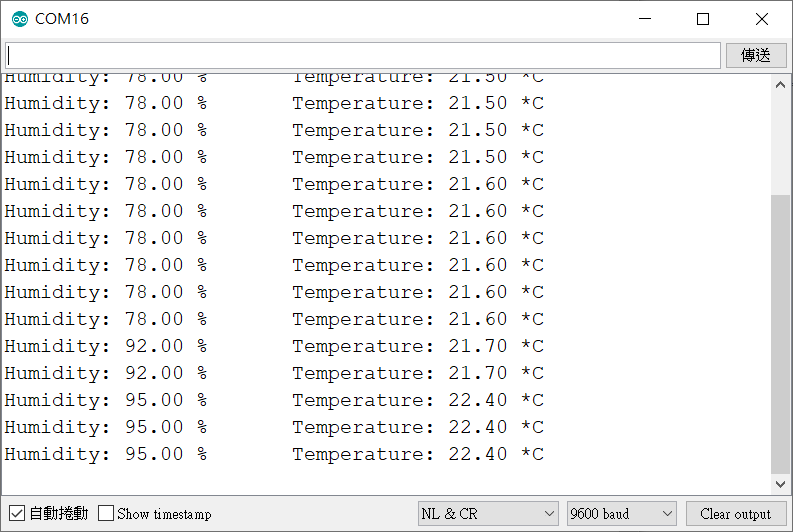Minimize the COM16 window
Screen dimensions: 793x532
[x=645, y=19]
